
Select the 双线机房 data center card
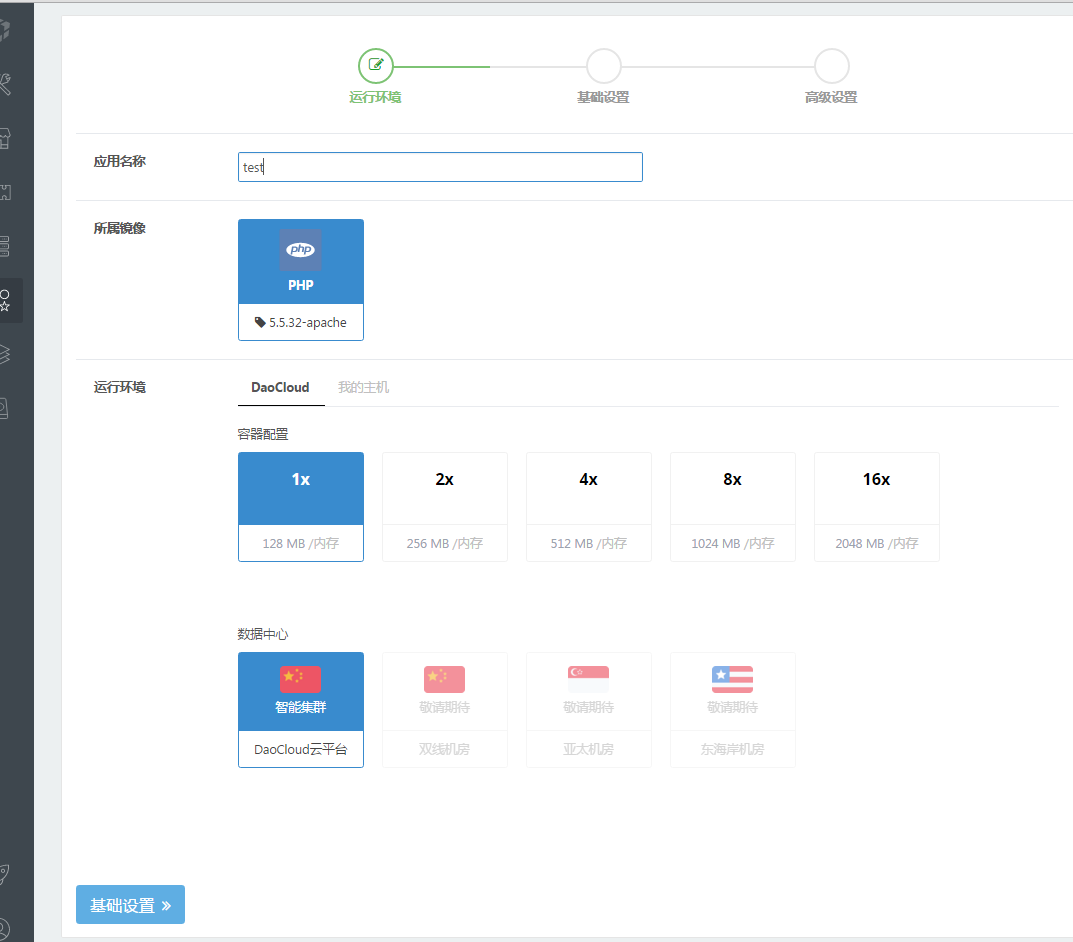tap(445, 710)
